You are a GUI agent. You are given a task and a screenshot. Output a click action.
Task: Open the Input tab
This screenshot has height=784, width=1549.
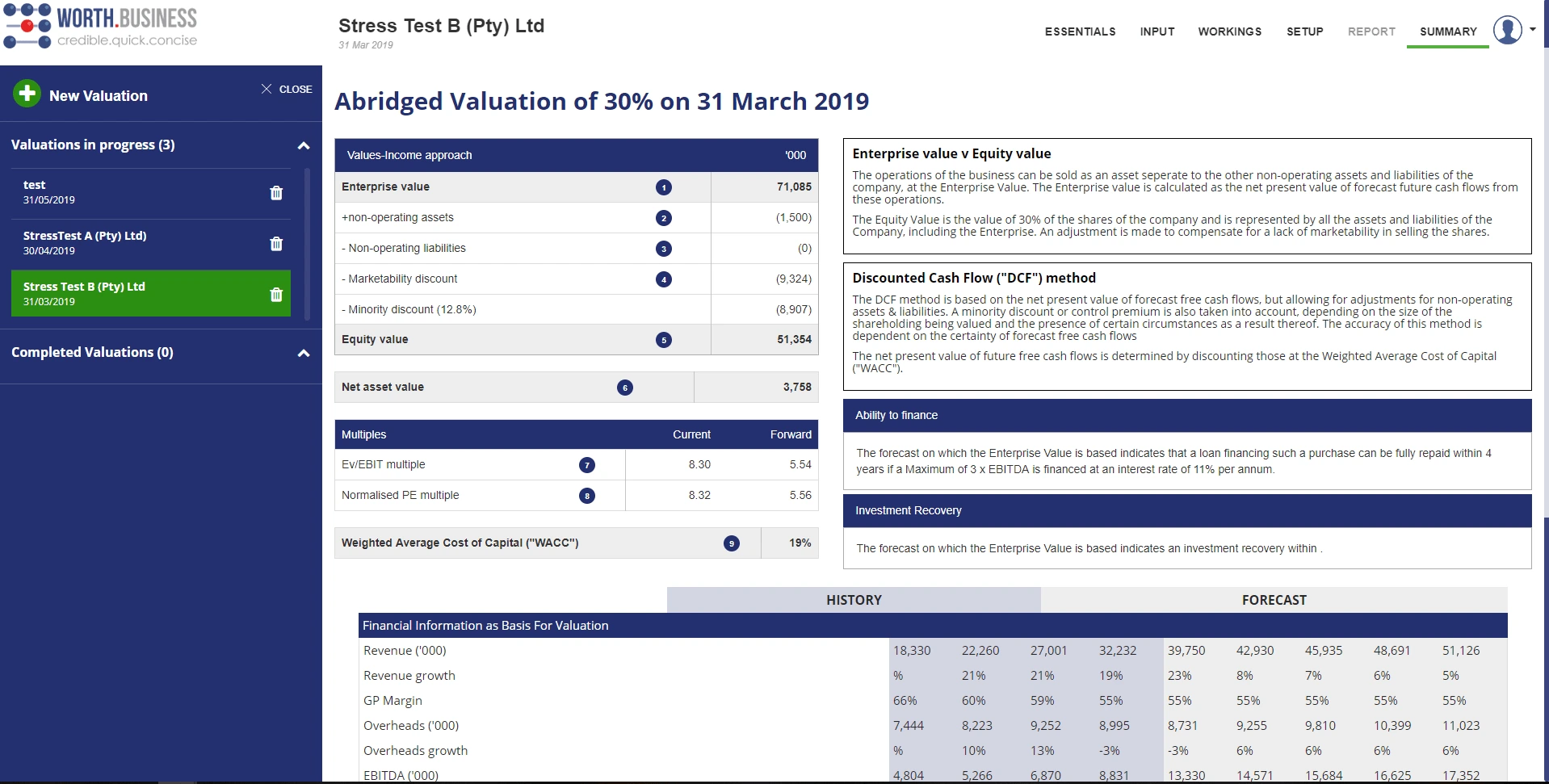click(x=1157, y=31)
